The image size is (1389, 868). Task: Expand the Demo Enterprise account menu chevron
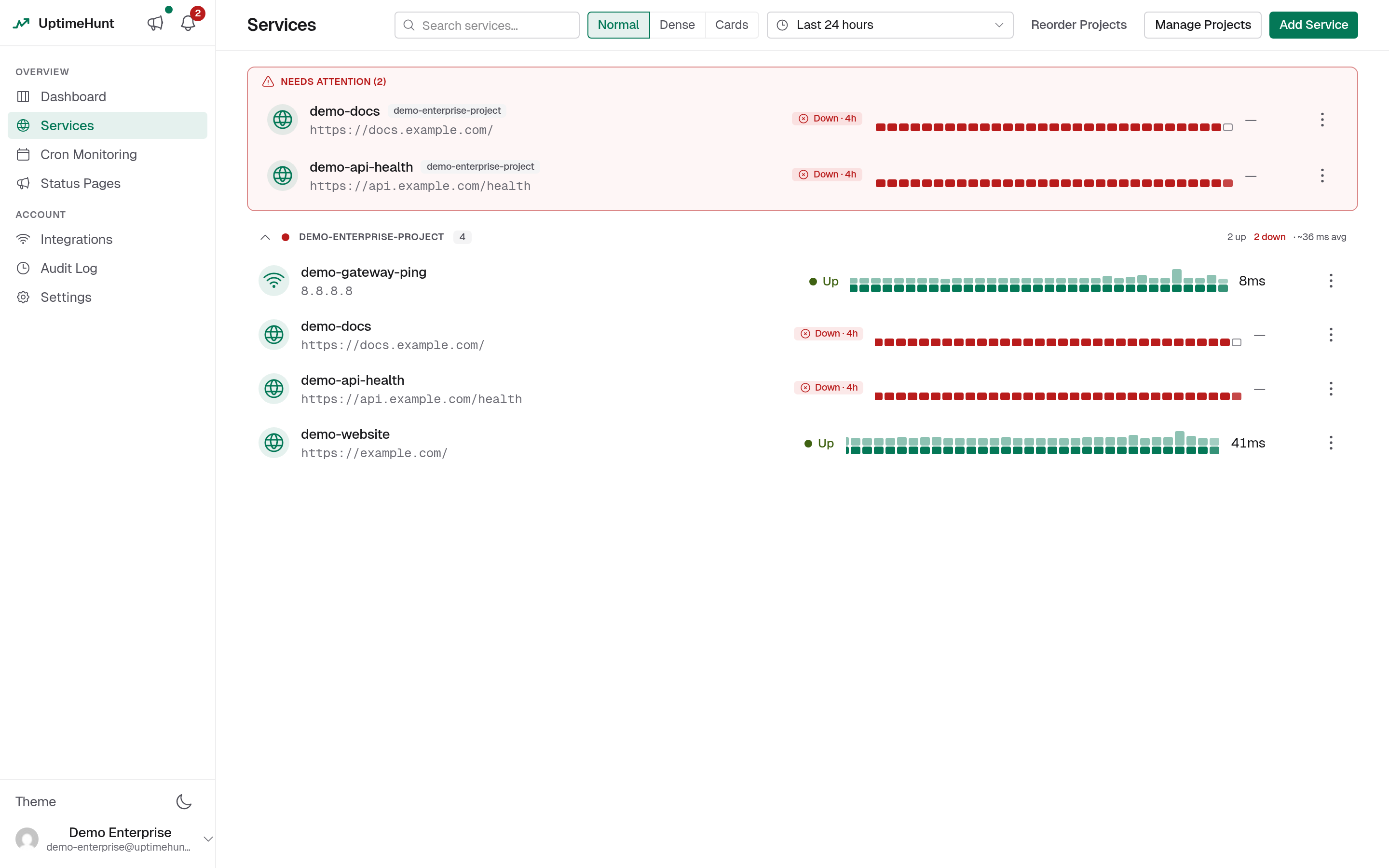pyautogui.click(x=208, y=839)
